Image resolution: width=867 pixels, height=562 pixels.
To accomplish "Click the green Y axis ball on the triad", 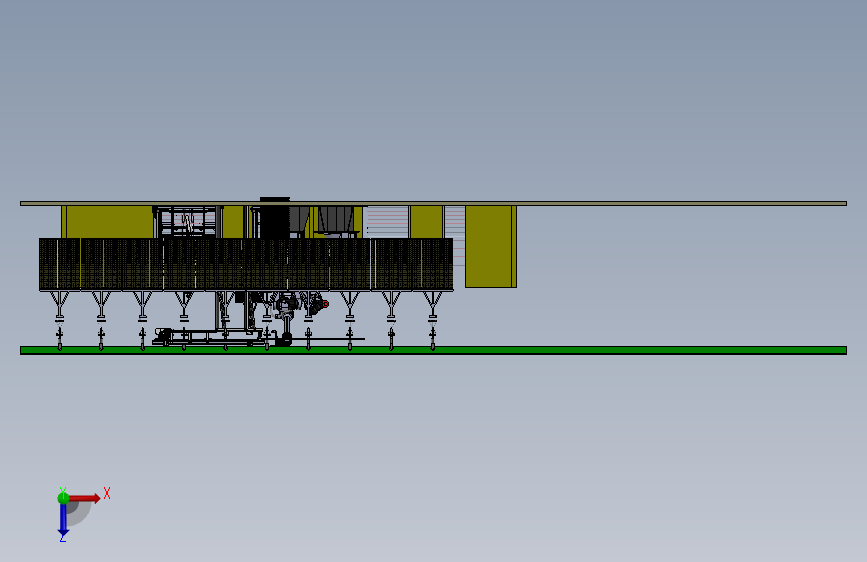I will pyautogui.click(x=63, y=498).
